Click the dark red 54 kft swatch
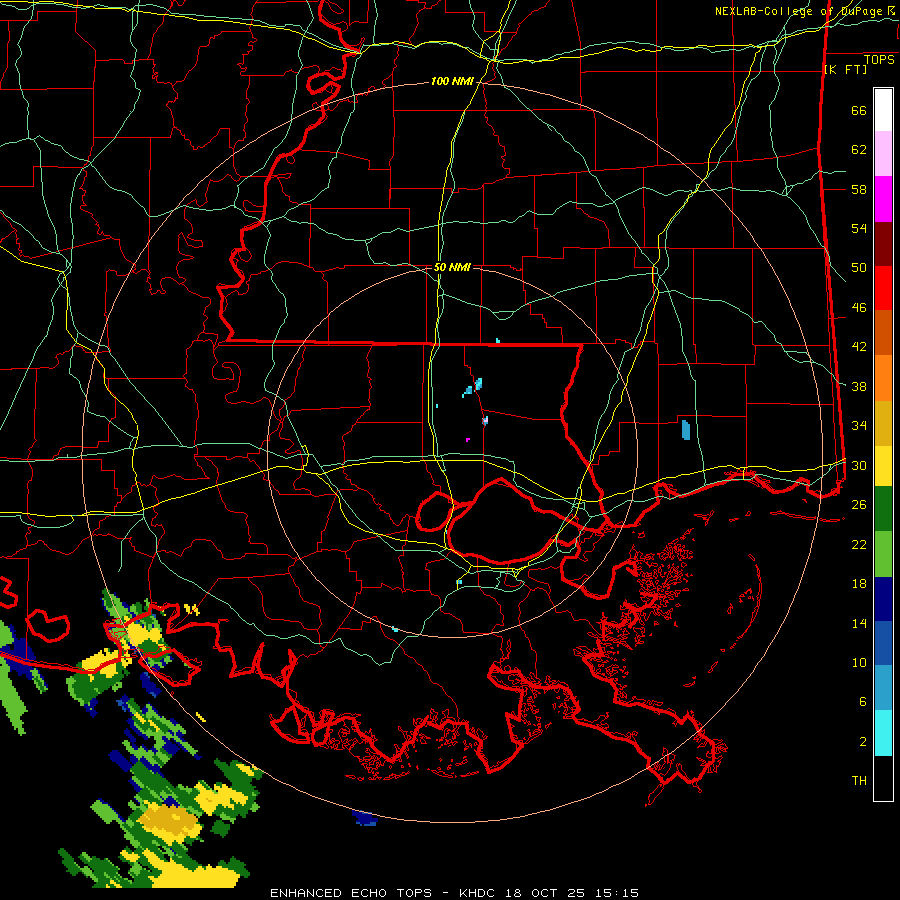This screenshot has height=900, width=900. [x=883, y=244]
